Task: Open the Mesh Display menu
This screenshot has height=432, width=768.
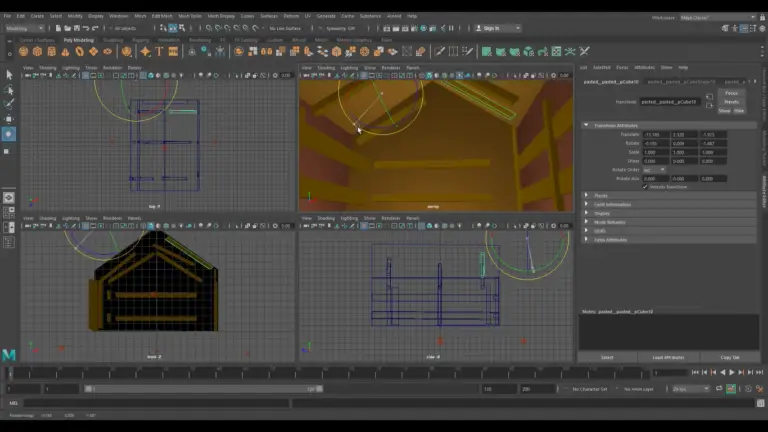Action: tap(221, 16)
